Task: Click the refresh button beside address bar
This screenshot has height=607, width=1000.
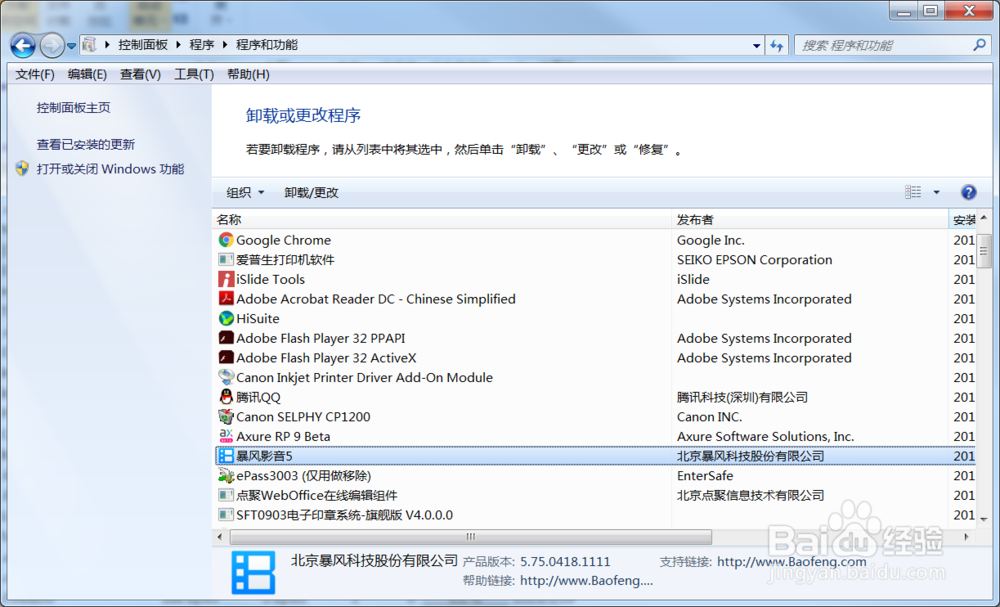Action: click(777, 45)
